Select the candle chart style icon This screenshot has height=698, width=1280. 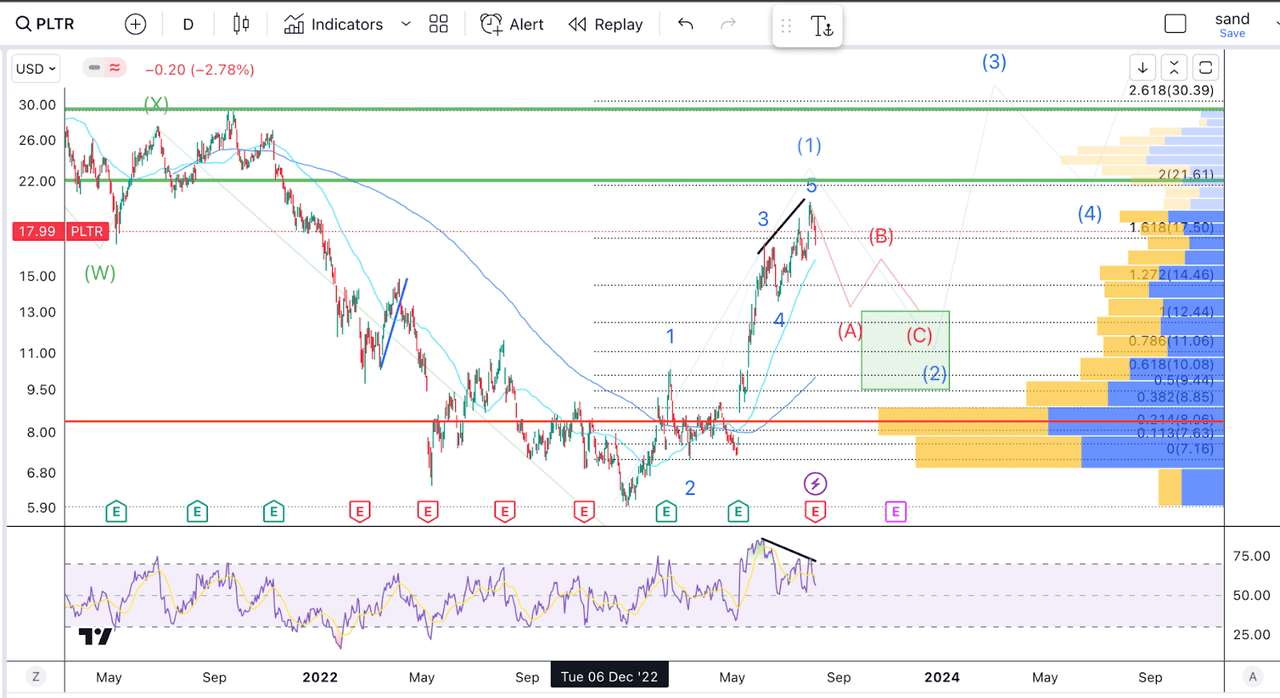[x=240, y=23]
